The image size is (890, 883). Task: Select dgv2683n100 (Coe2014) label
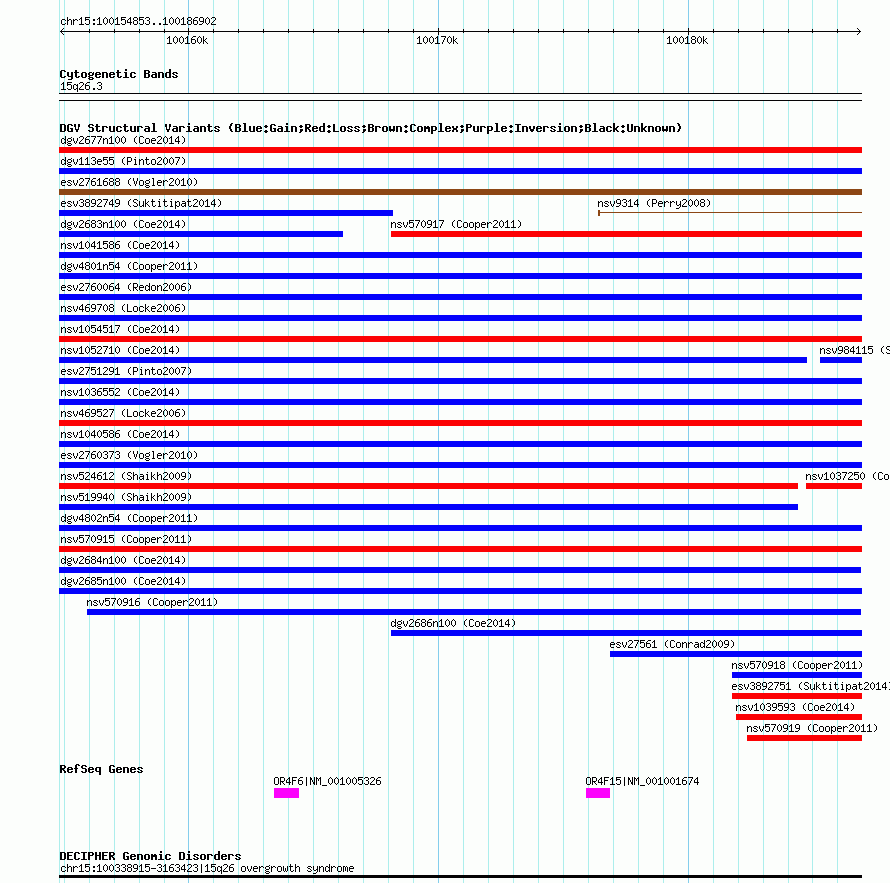pos(123,224)
